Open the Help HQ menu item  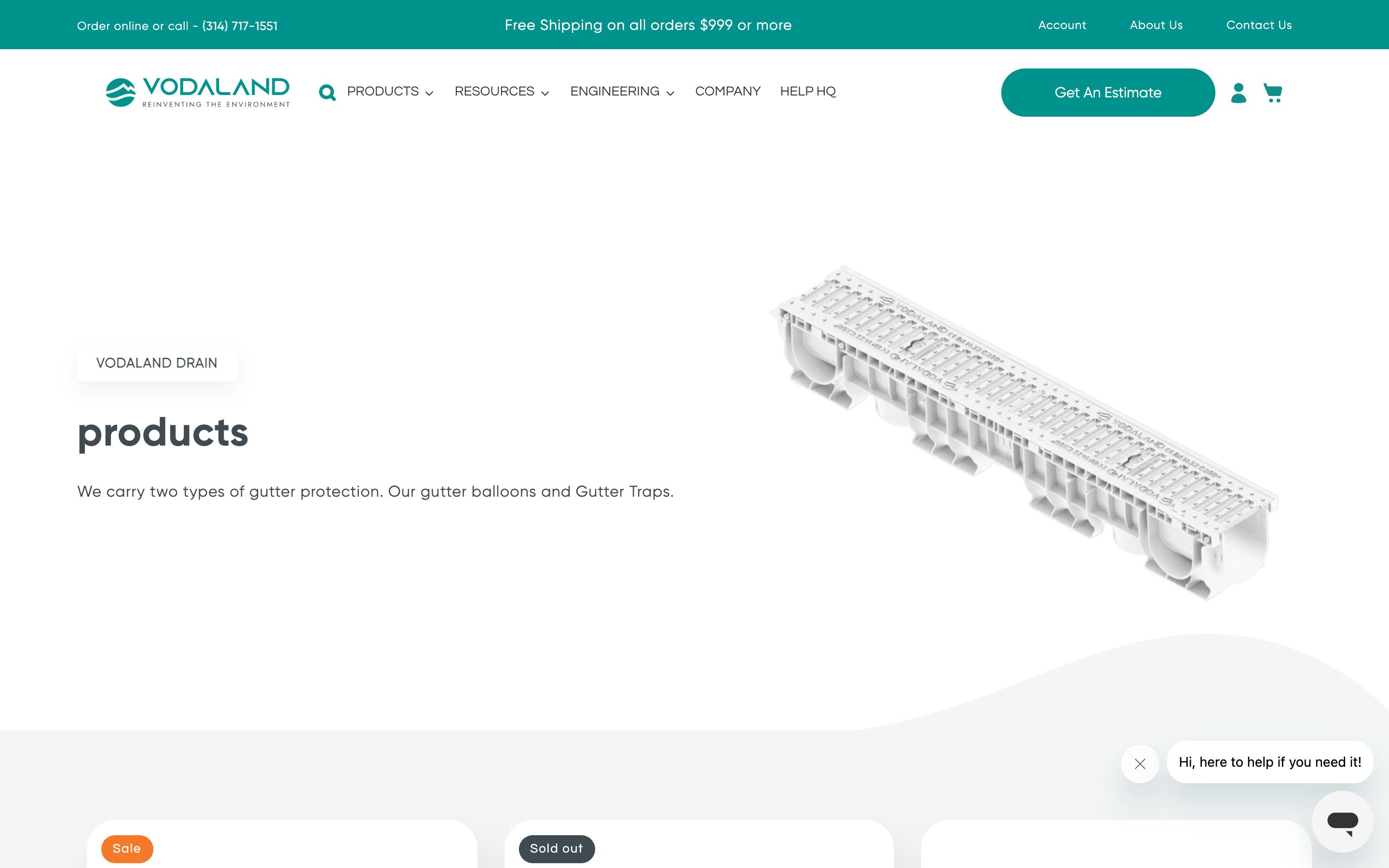pyautogui.click(x=807, y=92)
